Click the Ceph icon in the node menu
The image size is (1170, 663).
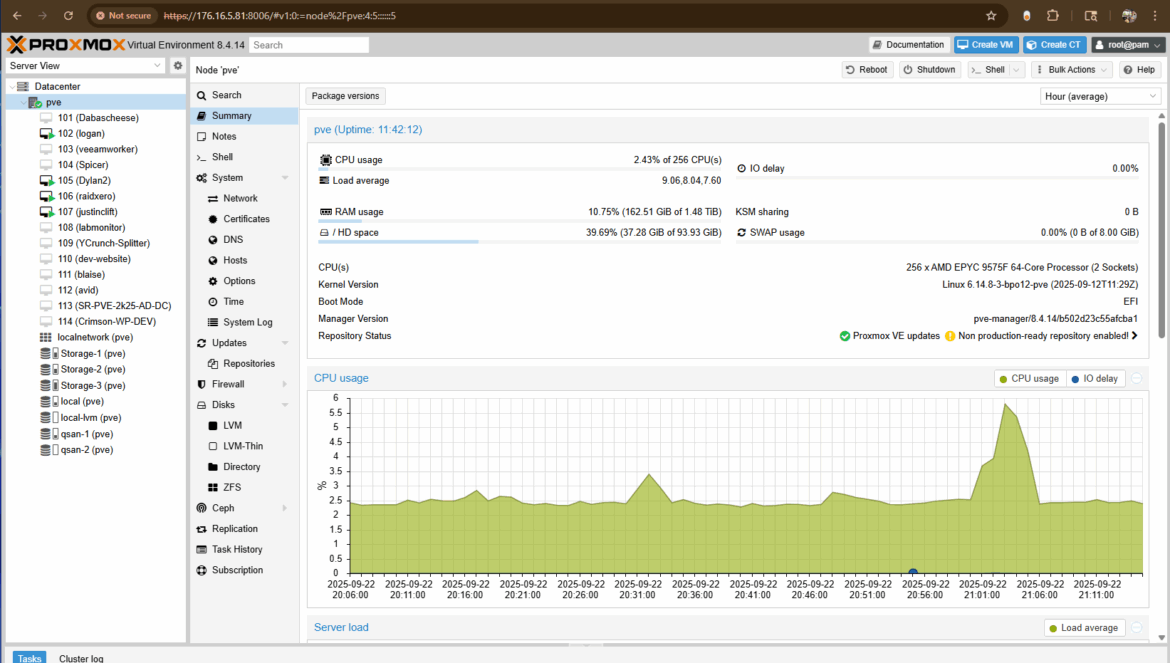(202, 508)
